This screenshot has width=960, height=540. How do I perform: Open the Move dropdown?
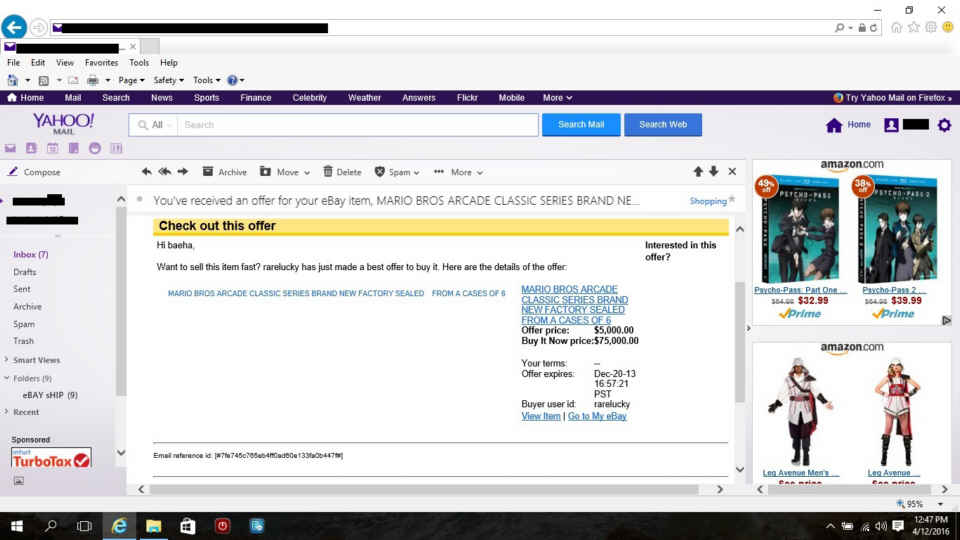tap(285, 172)
